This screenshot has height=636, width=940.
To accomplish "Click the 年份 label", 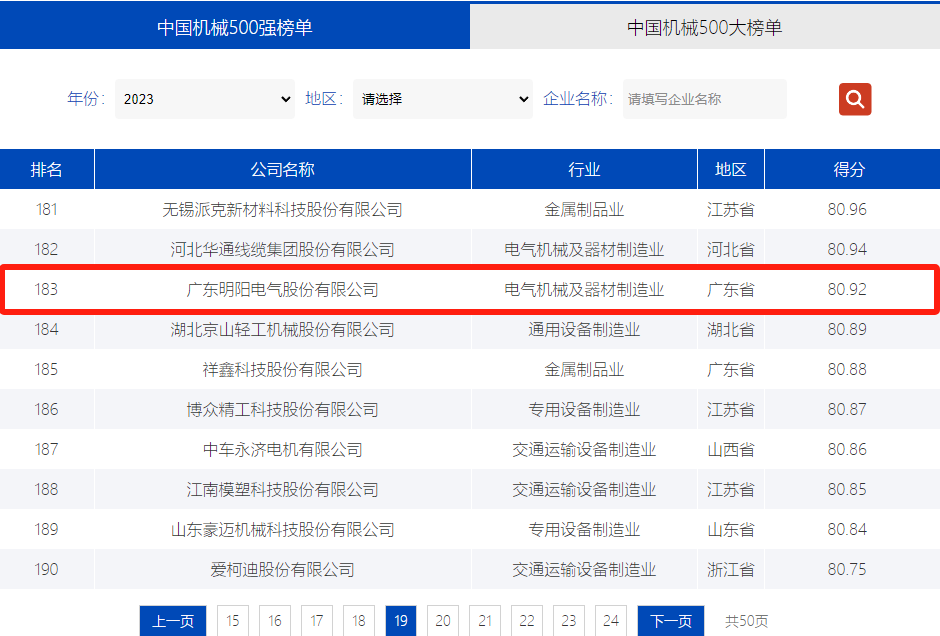I will click(86, 98).
